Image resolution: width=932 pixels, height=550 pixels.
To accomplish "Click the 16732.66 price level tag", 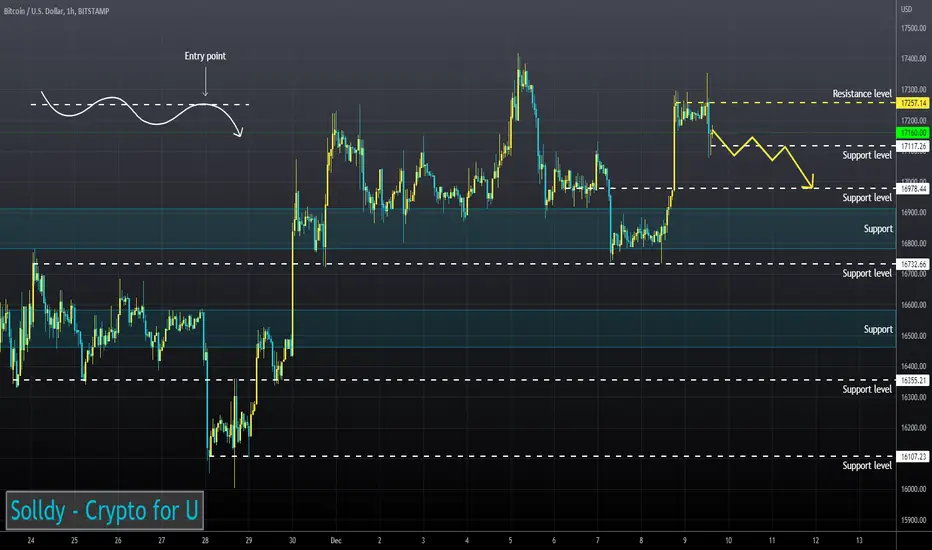I will coord(913,264).
